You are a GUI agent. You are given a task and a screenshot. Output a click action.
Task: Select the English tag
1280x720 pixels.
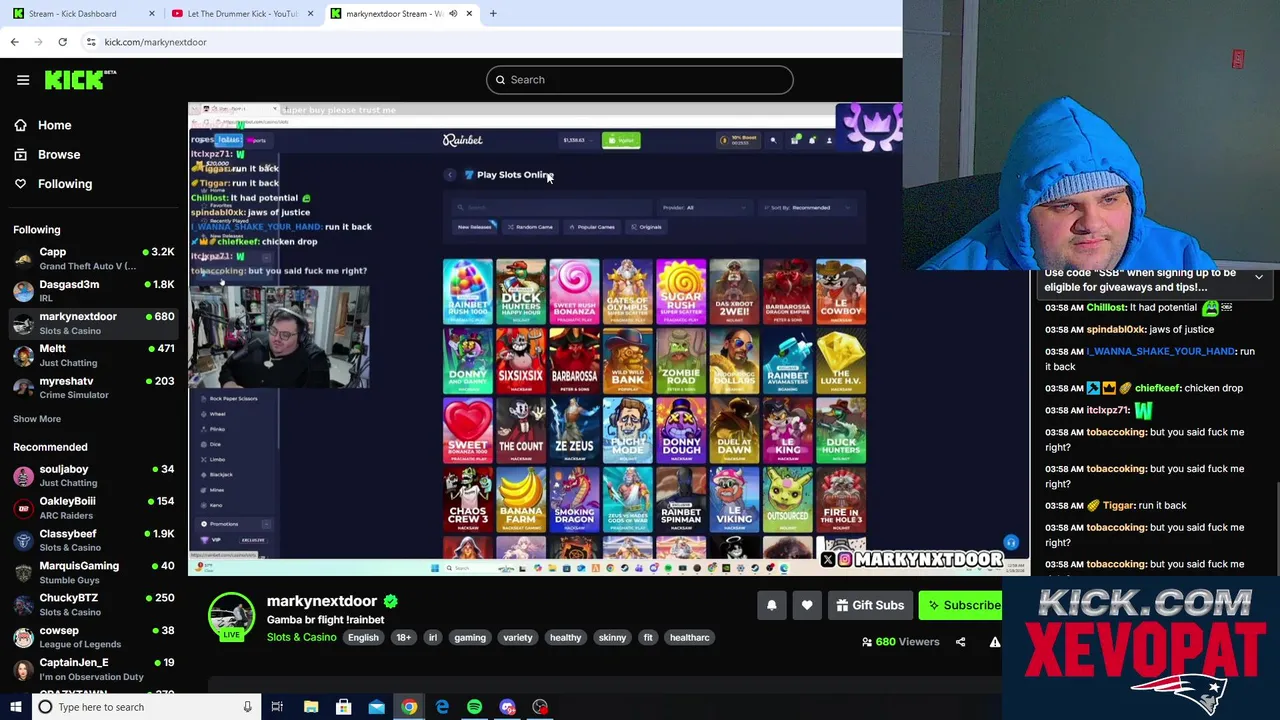coord(363,638)
